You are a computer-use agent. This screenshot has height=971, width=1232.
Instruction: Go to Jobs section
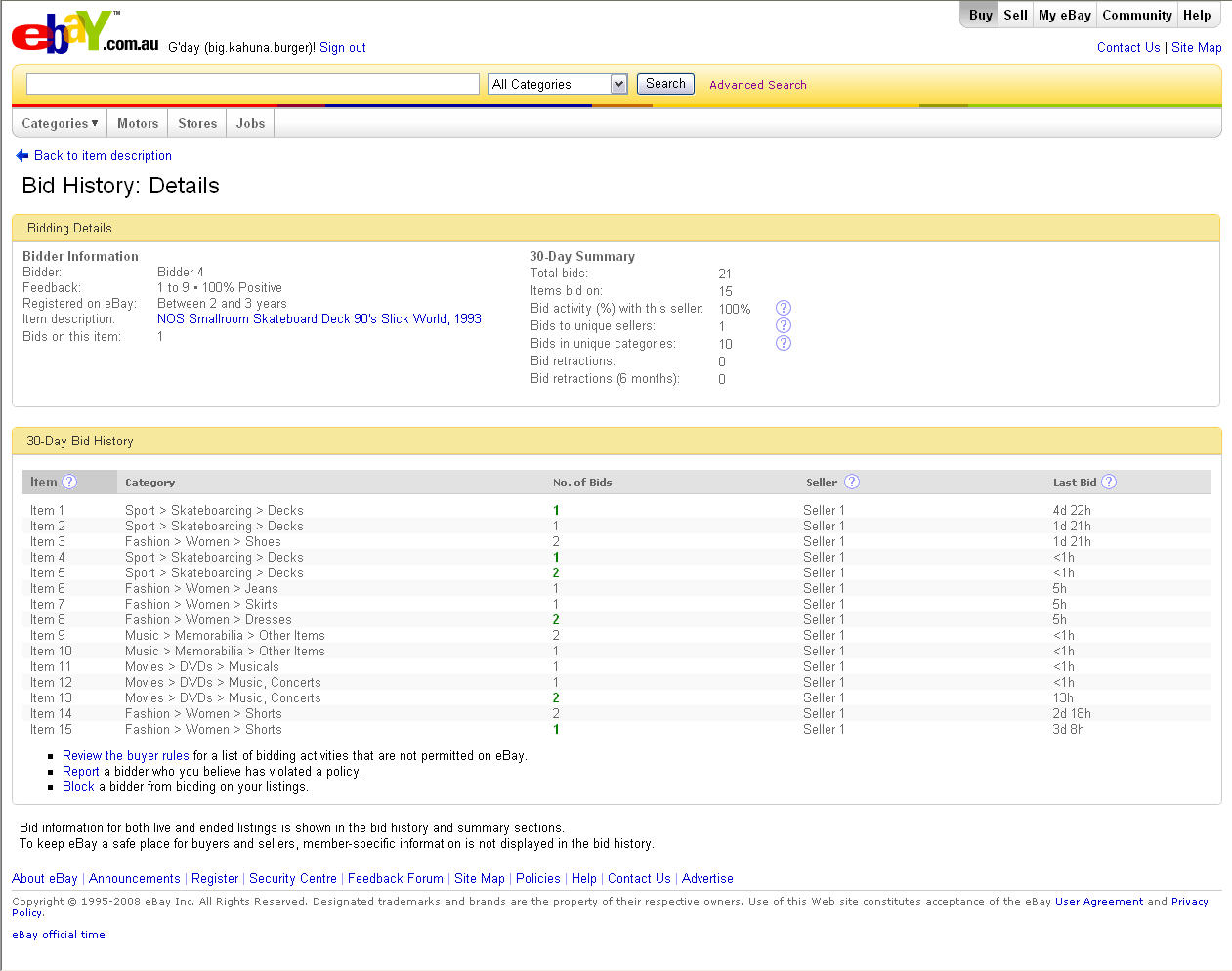pyautogui.click(x=250, y=123)
